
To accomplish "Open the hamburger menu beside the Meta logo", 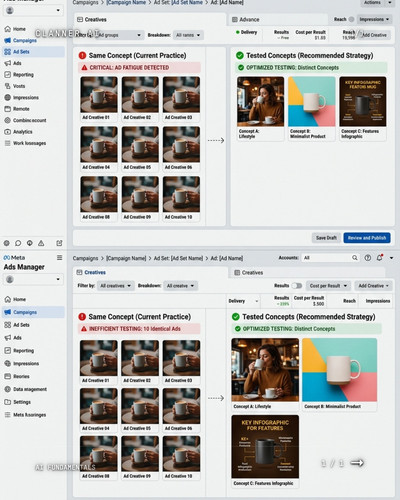I will point(59,258).
